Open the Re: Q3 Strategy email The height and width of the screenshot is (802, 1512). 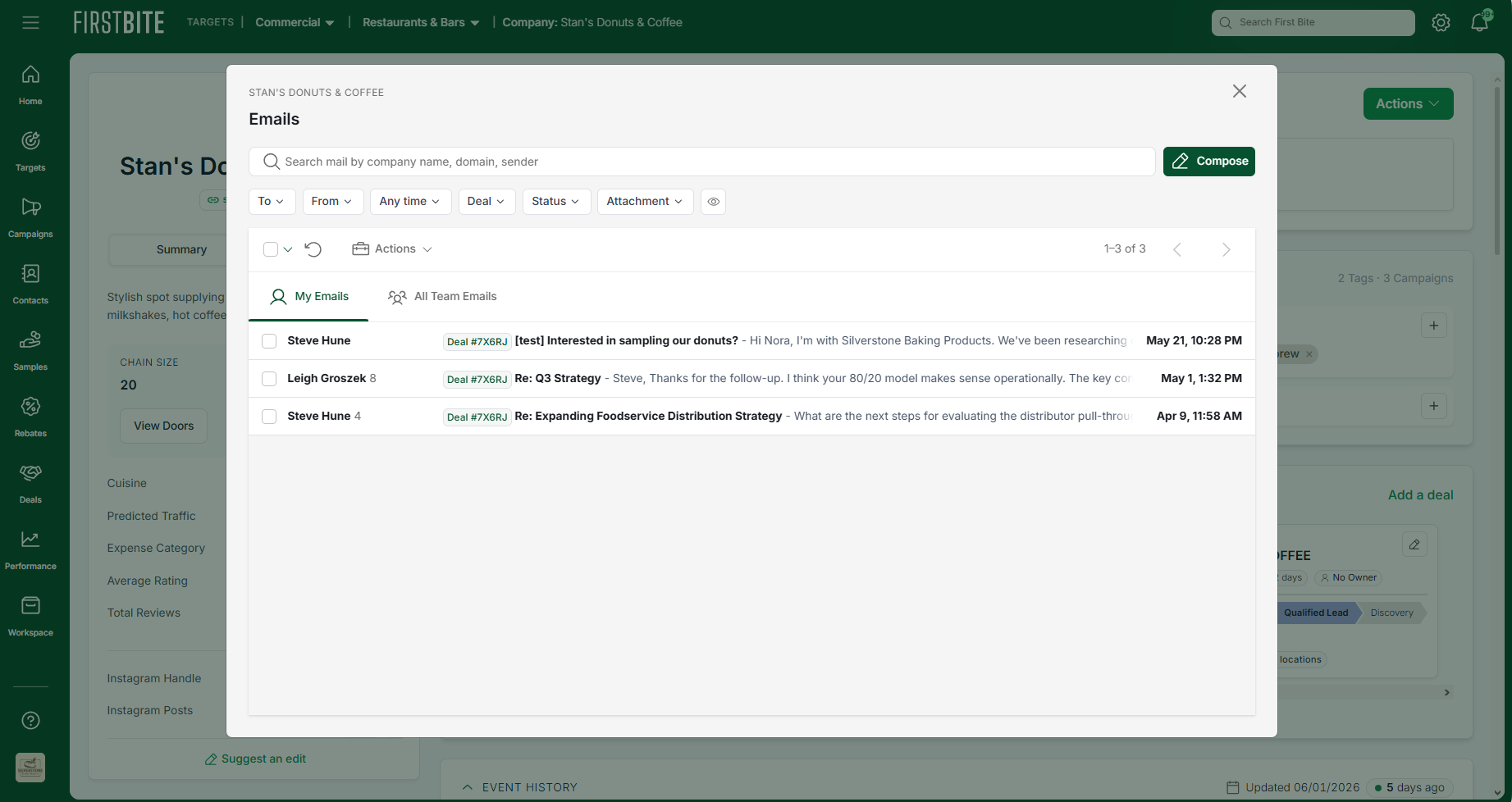pyautogui.click(x=751, y=379)
